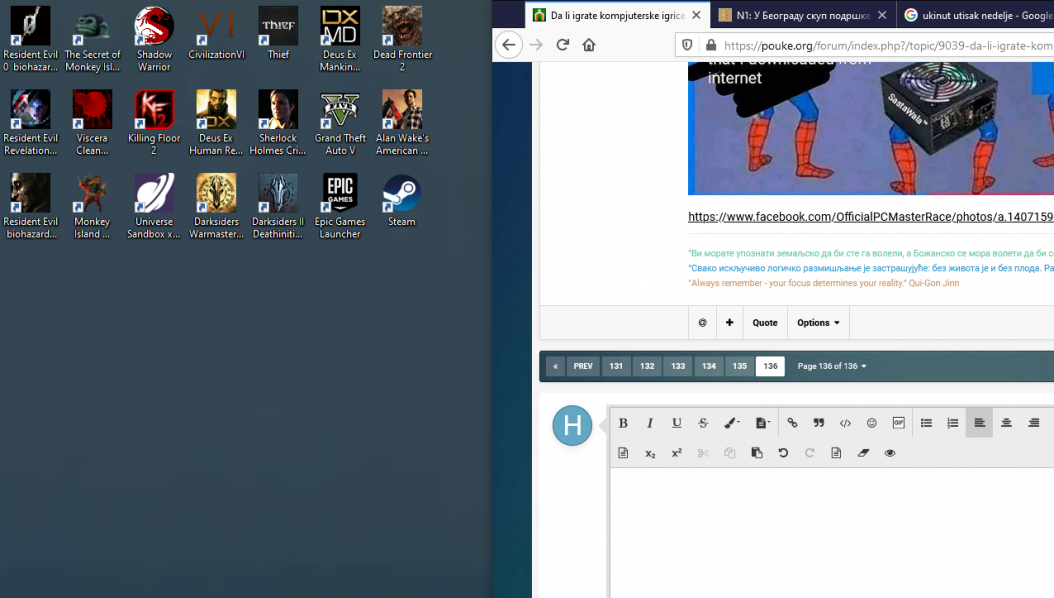The image size is (1054, 598).
Task: Open page 133 of the topic
Action: (678, 366)
